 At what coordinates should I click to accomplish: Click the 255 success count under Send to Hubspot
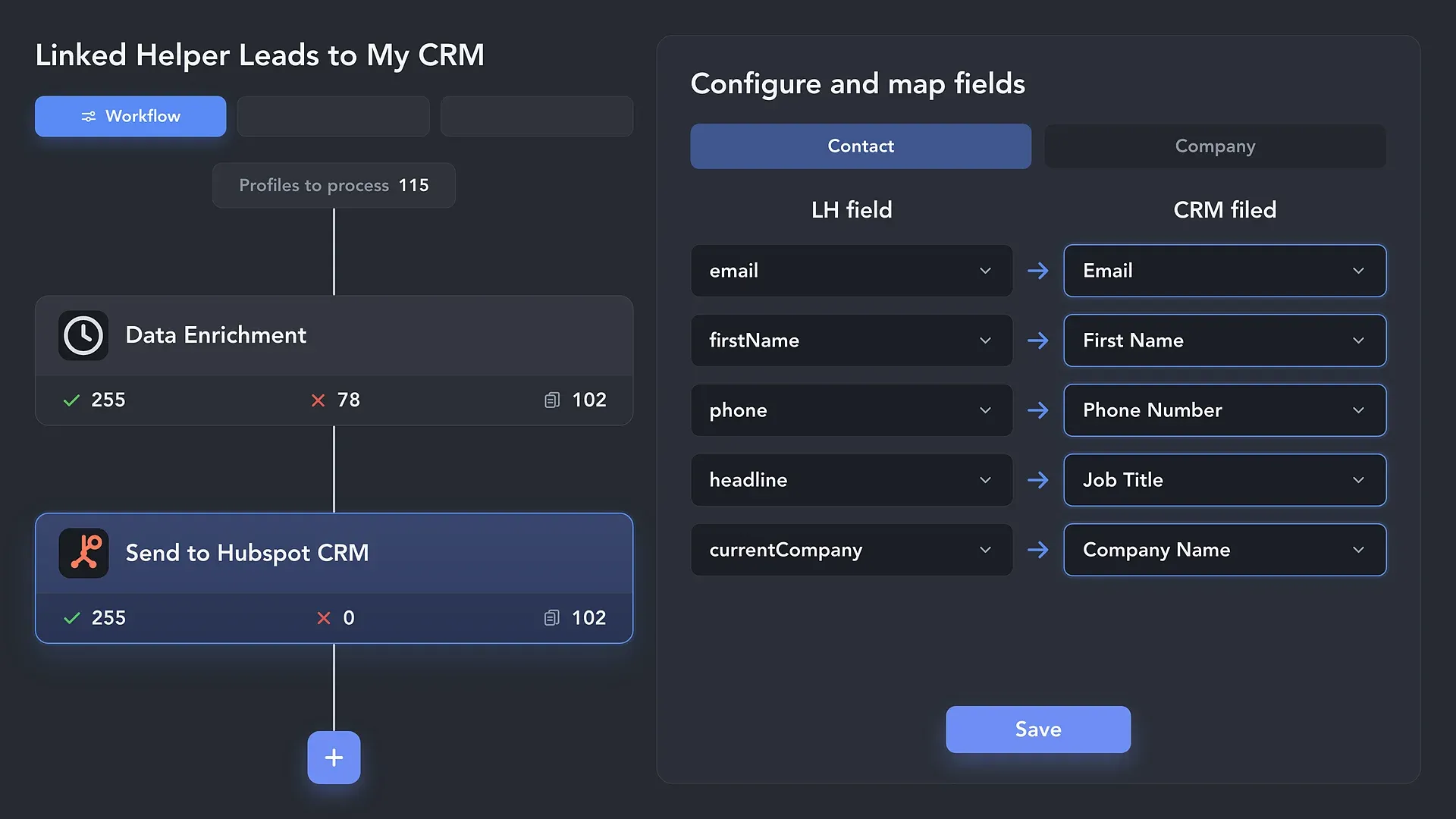coord(108,618)
